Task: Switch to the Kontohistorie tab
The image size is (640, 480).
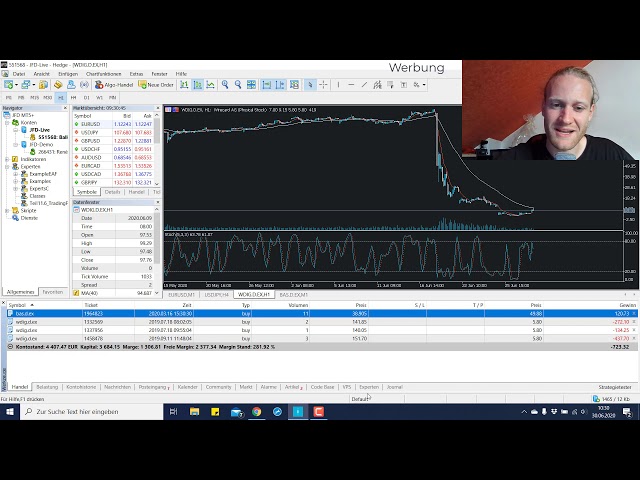Action: pos(80,386)
